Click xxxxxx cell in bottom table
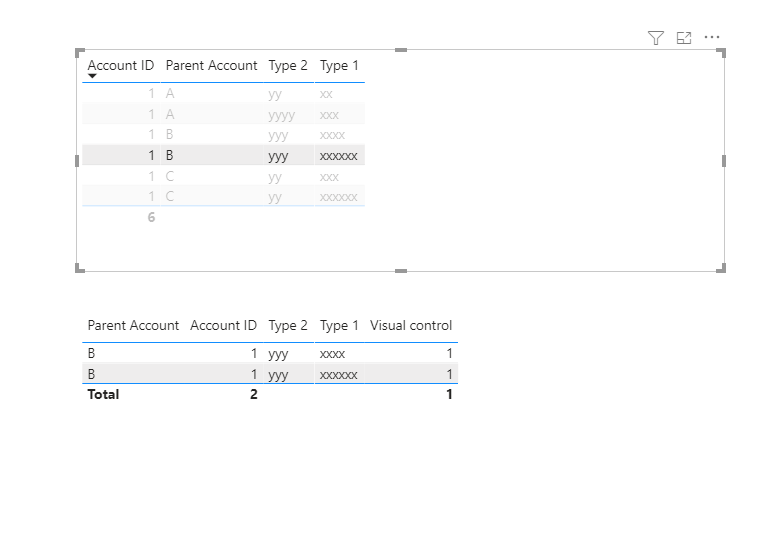Viewport: 761px width, 534px height. pyautogui.click(x=338, y=374)
